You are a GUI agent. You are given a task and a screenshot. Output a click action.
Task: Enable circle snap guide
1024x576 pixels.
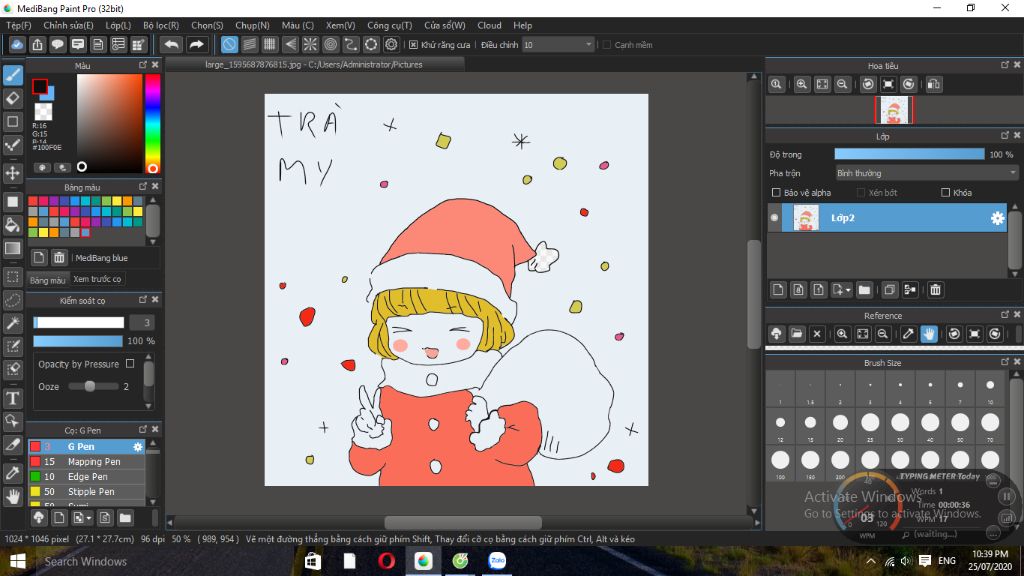pos(330,44)
